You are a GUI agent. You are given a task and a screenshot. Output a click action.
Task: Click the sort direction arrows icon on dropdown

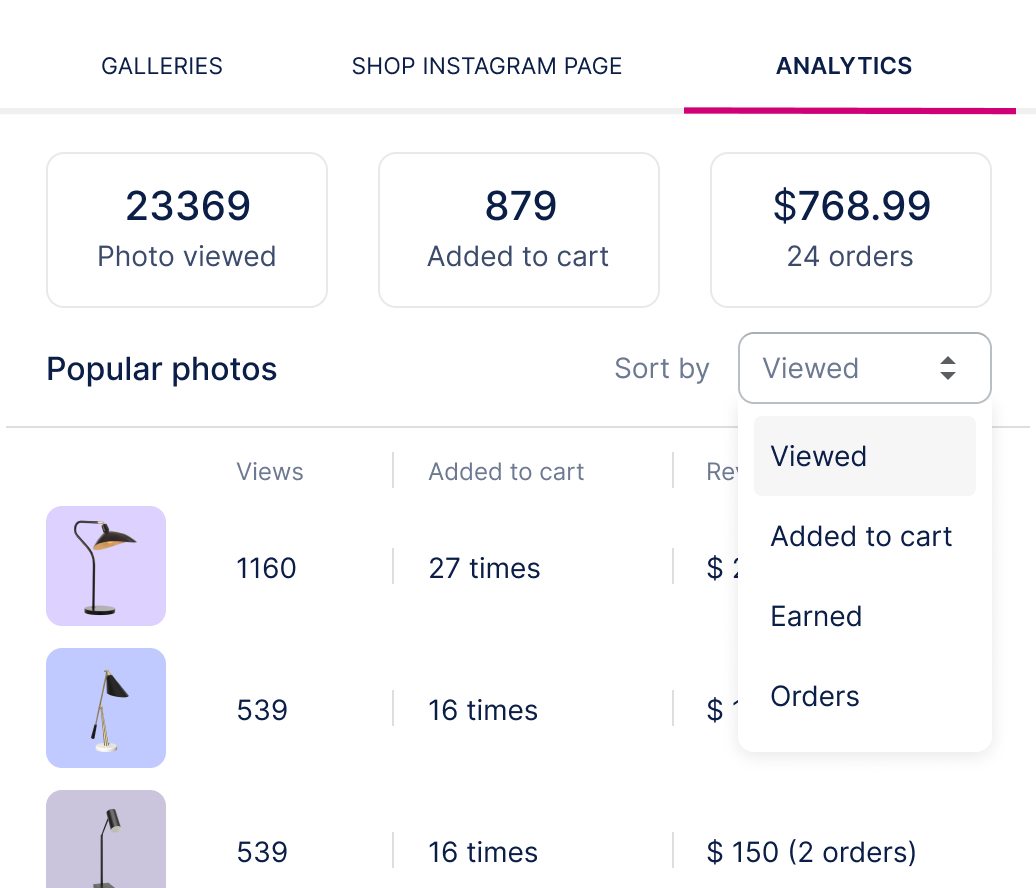pos(948,368)
